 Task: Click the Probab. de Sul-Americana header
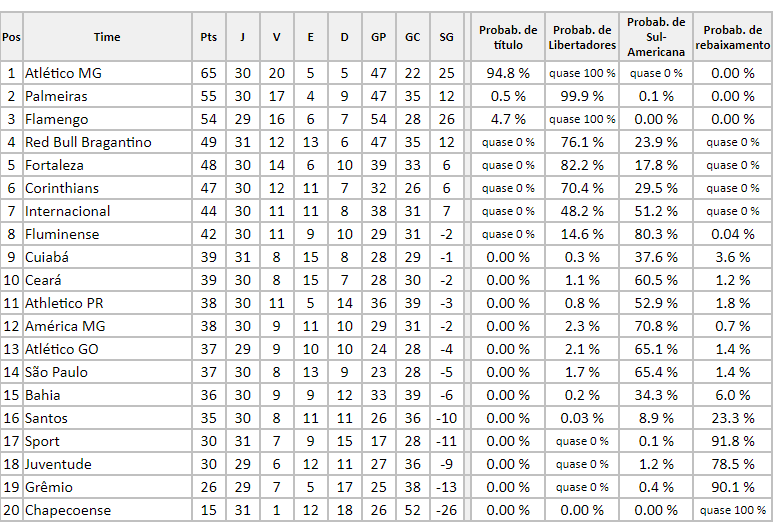[656, 37]
